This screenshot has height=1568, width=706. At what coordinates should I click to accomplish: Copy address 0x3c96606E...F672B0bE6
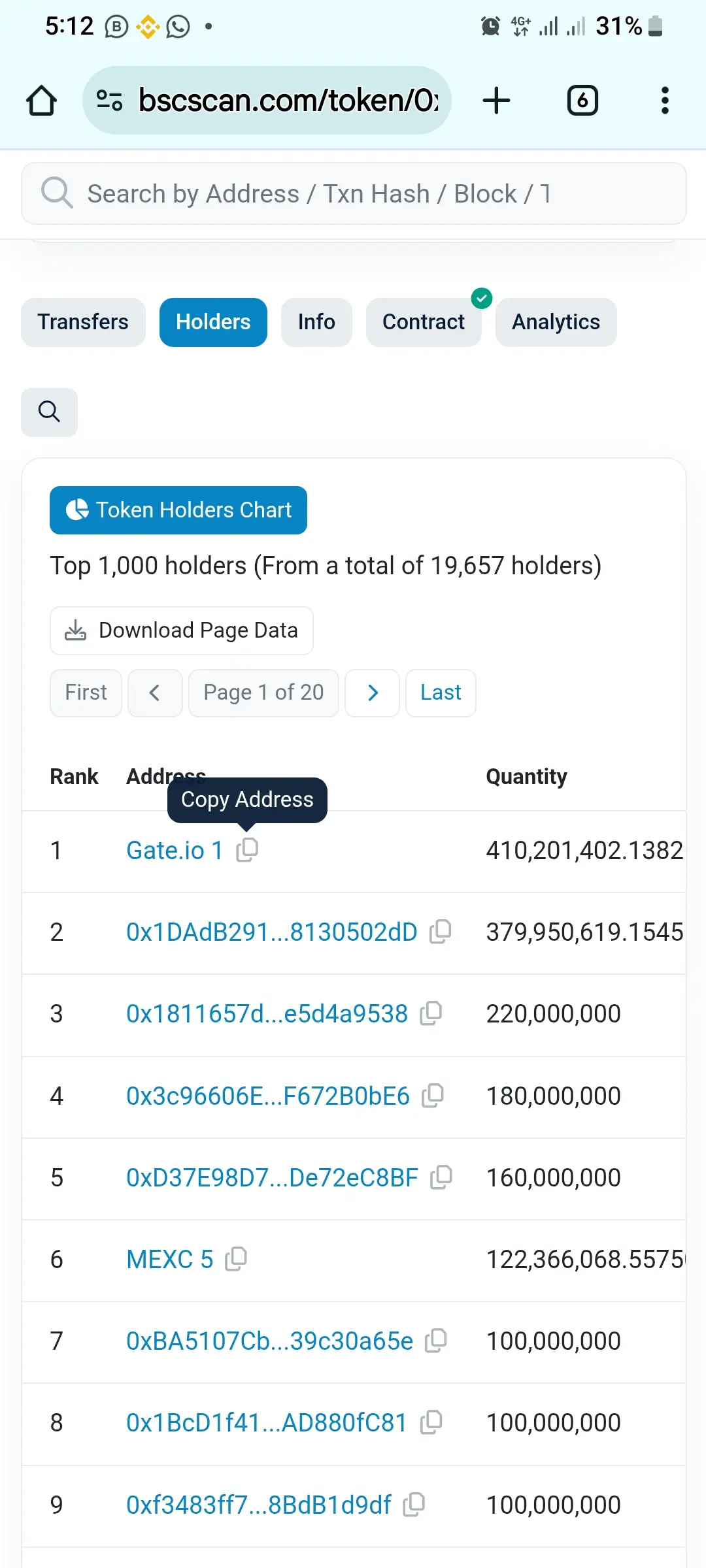point(433,1095)
